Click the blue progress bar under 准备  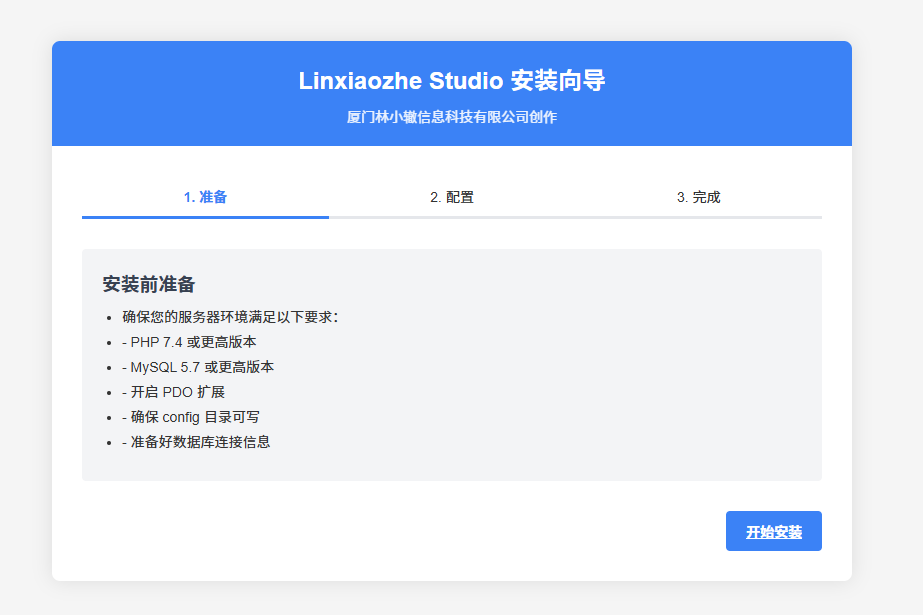click(205, 216)
